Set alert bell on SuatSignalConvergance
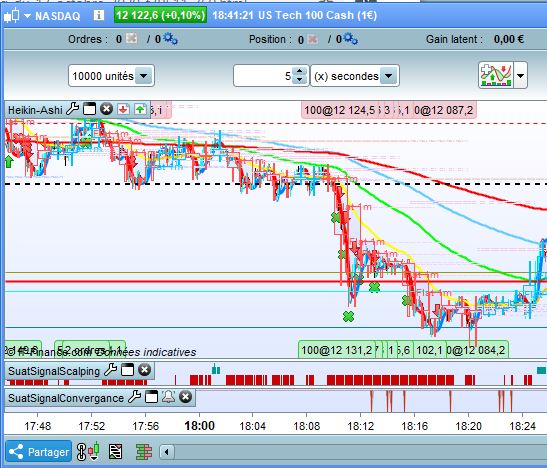The height and width of the screenshot is (468, 547). [168, 397]
